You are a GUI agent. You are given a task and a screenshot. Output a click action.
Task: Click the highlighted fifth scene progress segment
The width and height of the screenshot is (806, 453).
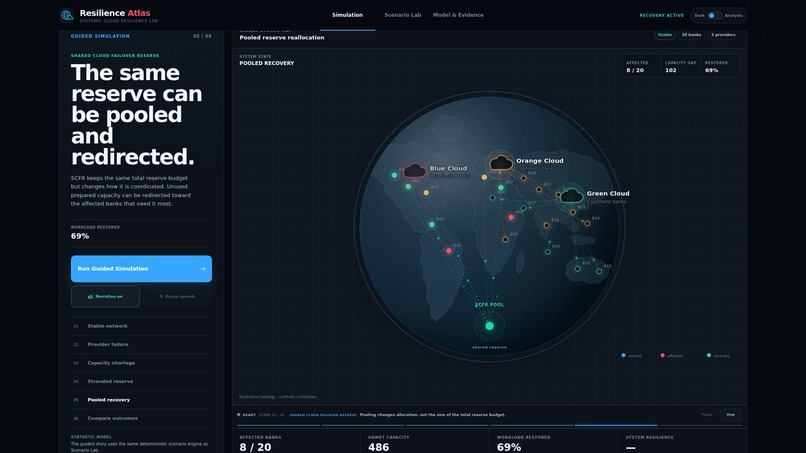[616, 425]
